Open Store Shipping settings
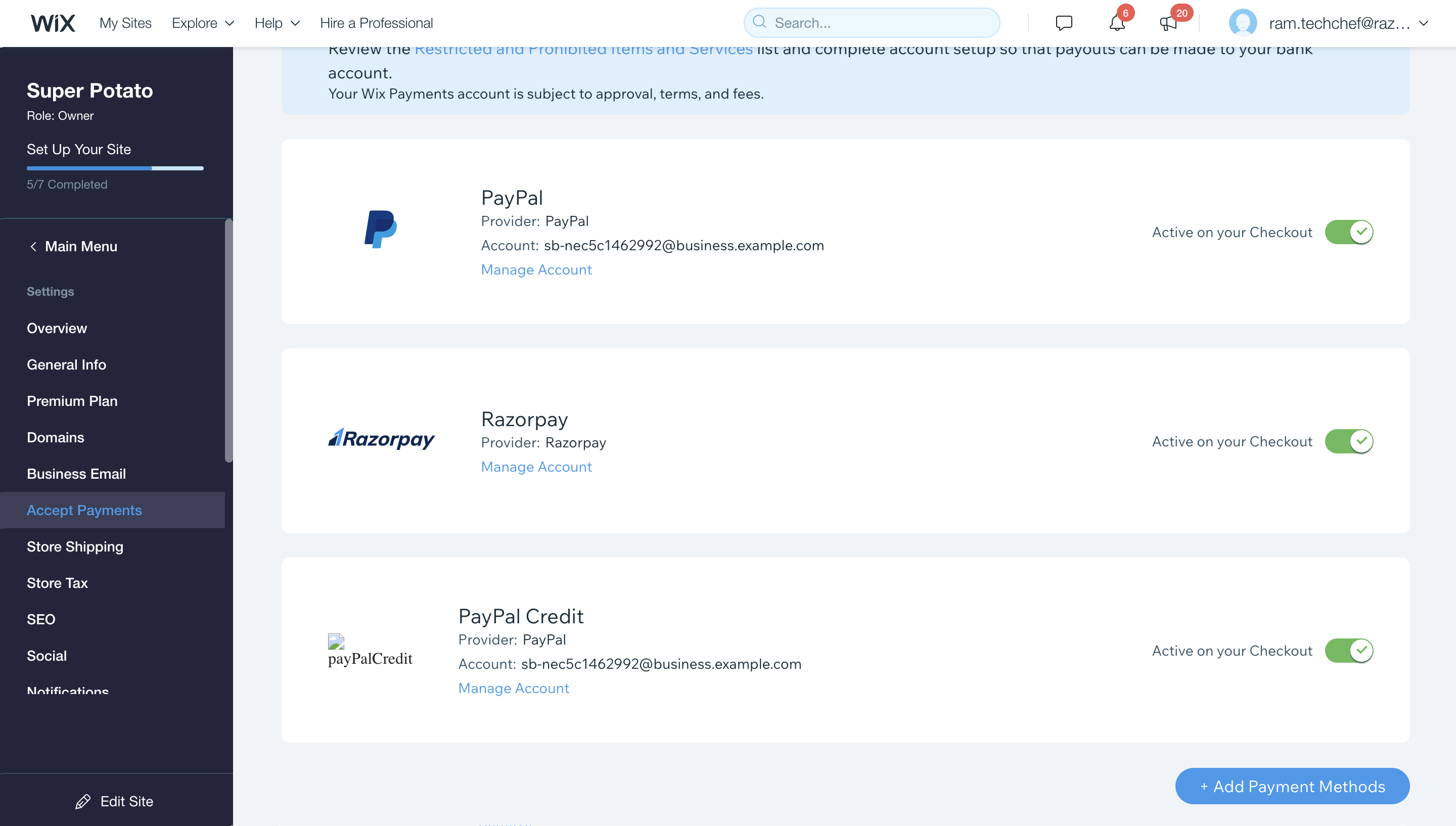The height and width of the screenshot is (826, 1456). tap(75, 547)
